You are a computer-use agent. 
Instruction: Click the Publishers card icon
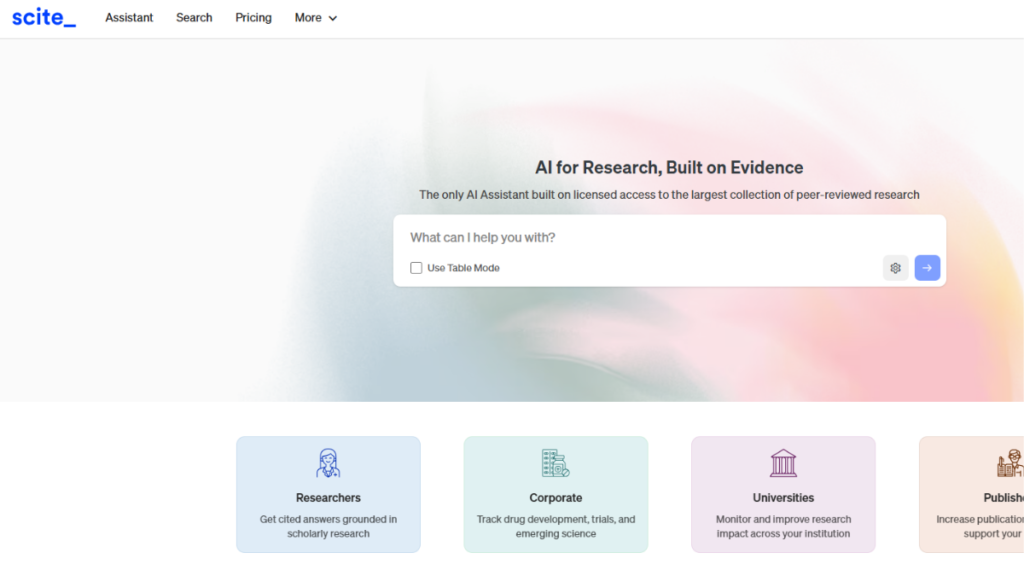[1008, 463]
